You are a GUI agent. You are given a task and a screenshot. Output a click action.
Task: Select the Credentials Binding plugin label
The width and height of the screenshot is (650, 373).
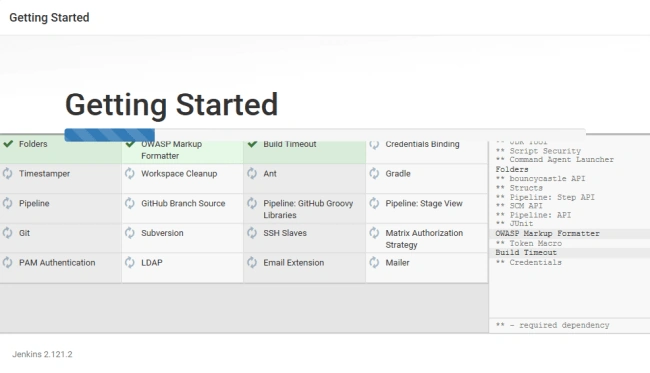[x=422, y=144]
